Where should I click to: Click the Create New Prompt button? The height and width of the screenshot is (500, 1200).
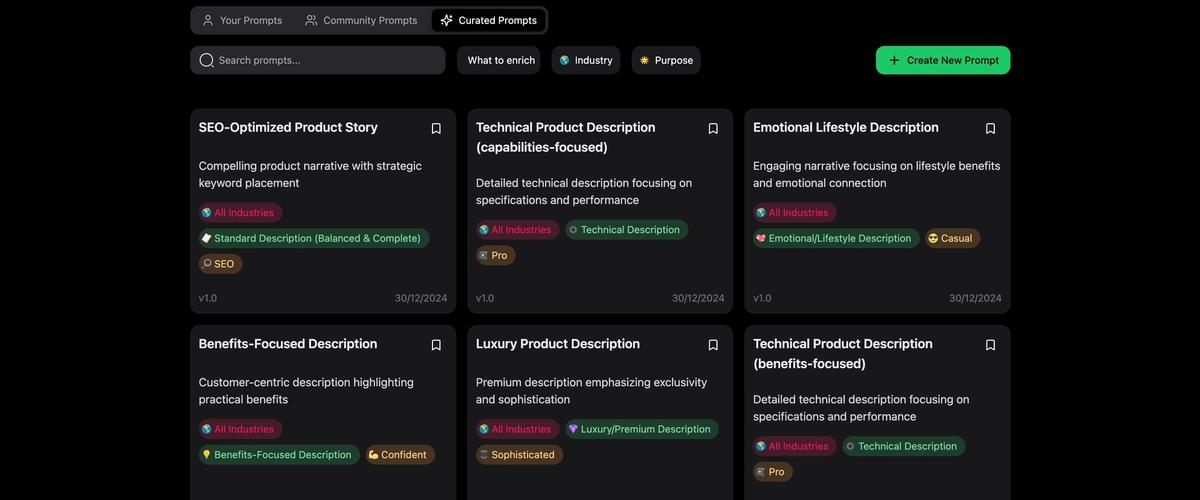click(x=943, y=60)
